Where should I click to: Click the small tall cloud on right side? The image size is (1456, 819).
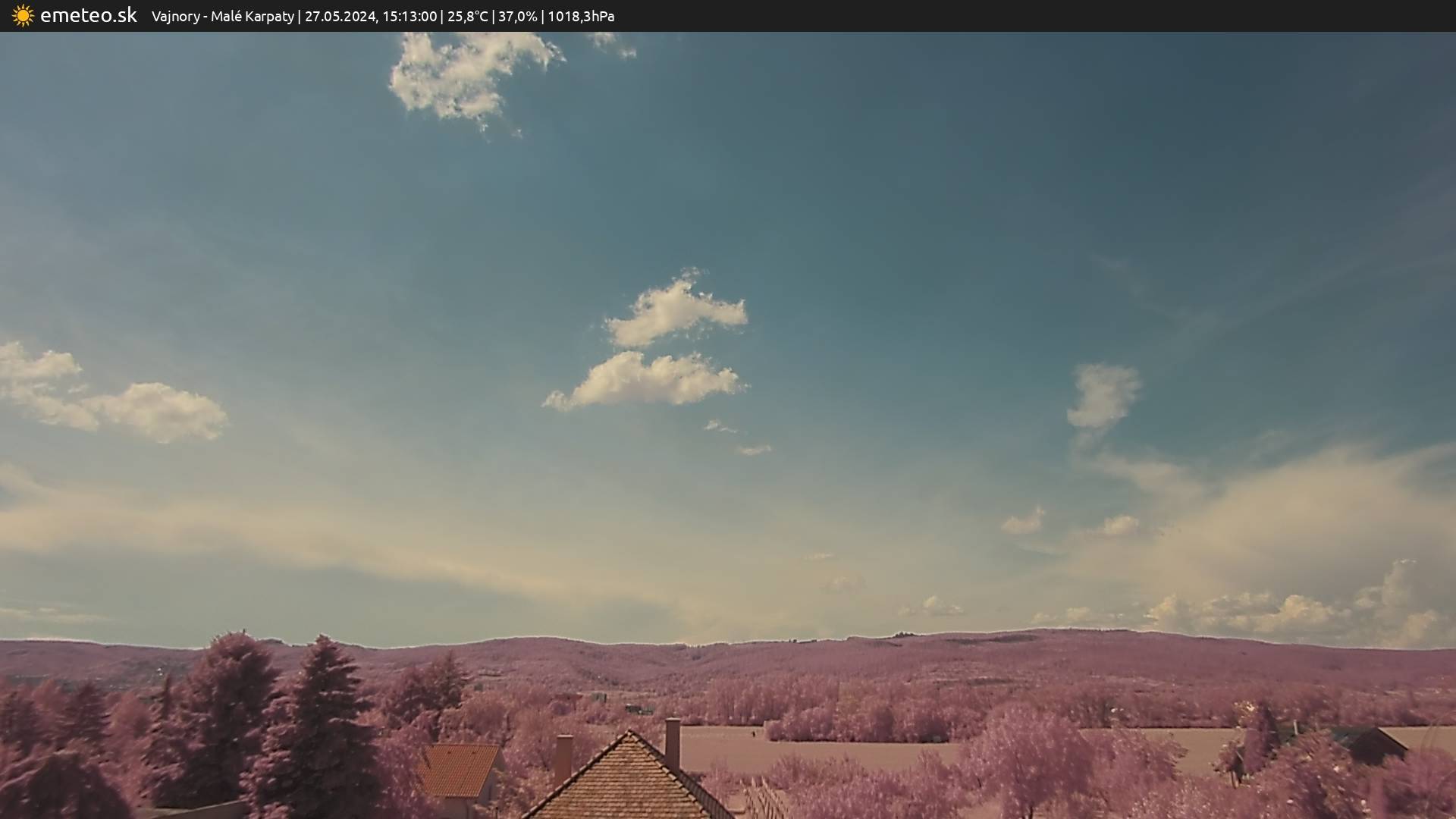[x=1102, y=396]
